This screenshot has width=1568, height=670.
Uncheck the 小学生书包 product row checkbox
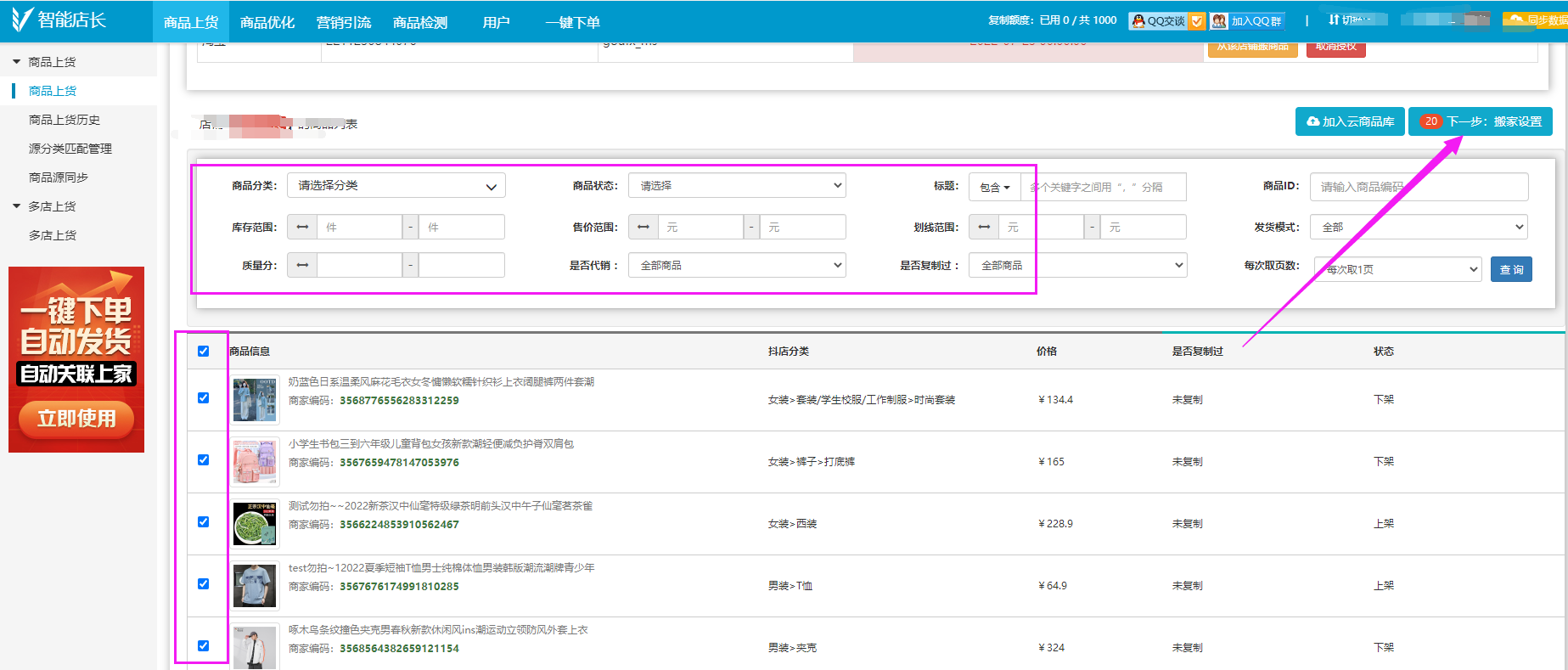[204, 460]
